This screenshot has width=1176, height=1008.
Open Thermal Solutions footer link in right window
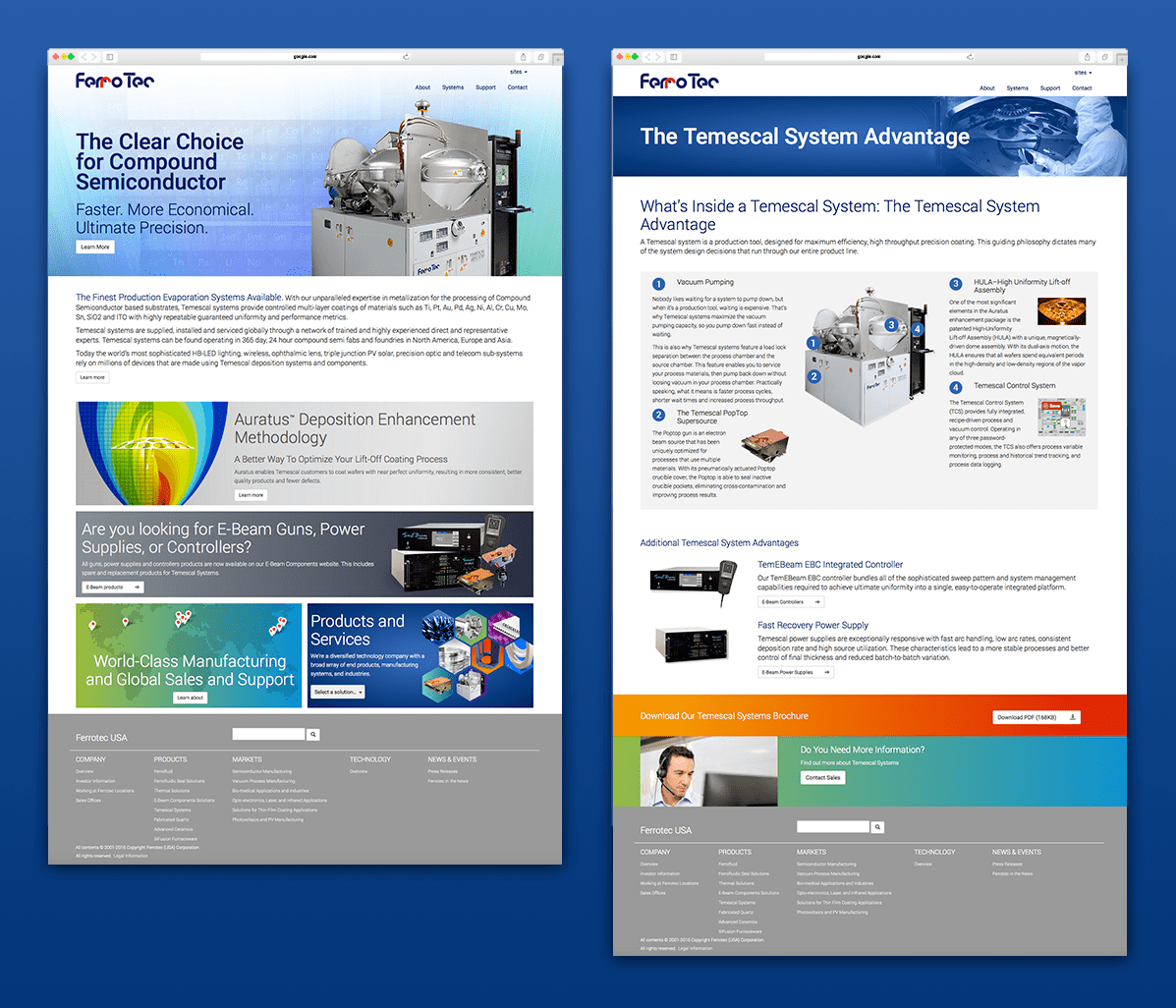click(x=737, y=883)
